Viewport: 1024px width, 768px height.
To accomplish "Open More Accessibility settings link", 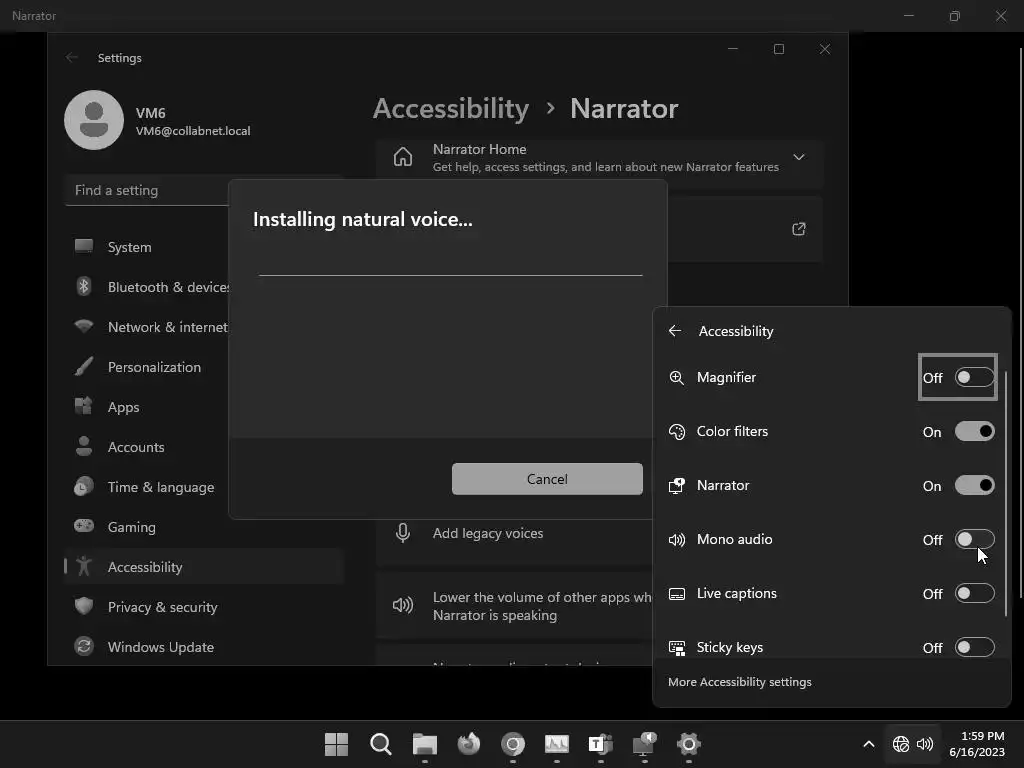I will pyautogui.click(x=739, y=682).
